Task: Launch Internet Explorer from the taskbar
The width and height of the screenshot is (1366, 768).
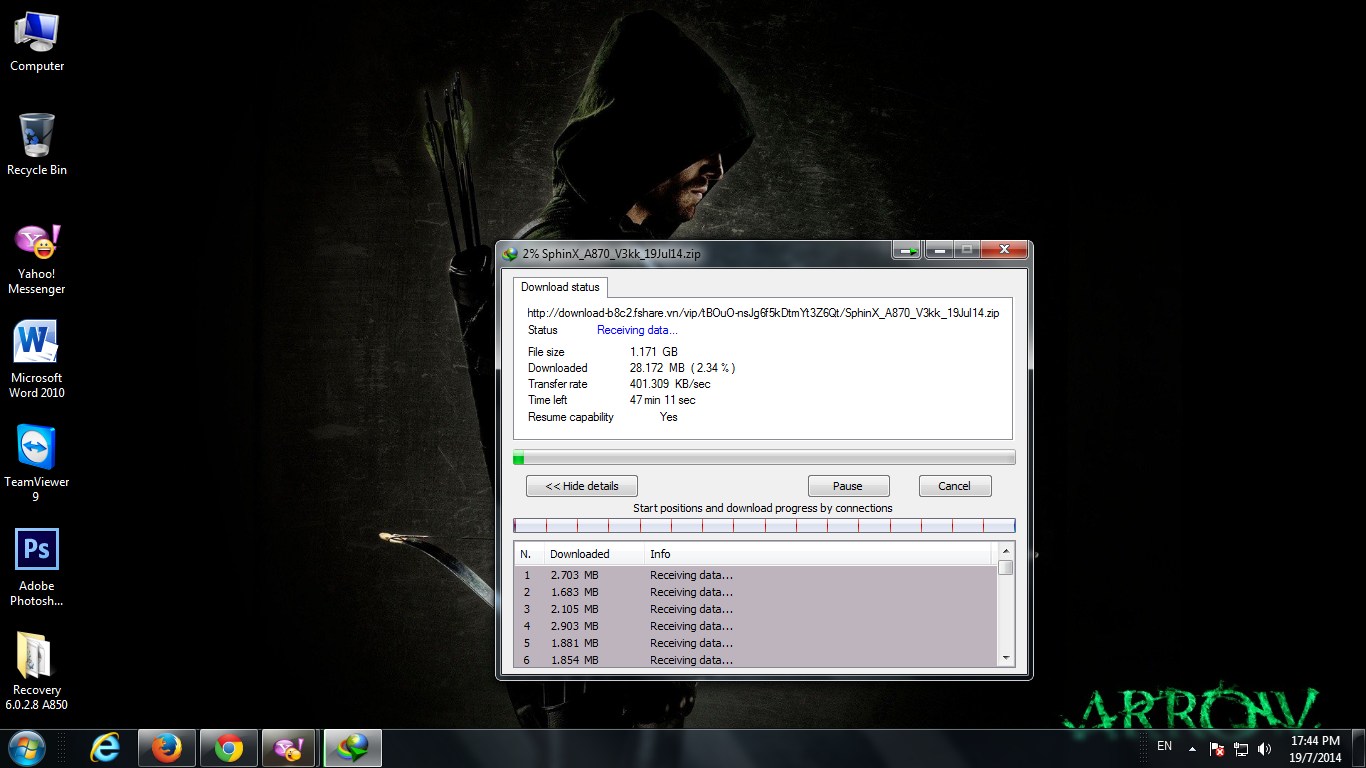Action: click(104, 748)
